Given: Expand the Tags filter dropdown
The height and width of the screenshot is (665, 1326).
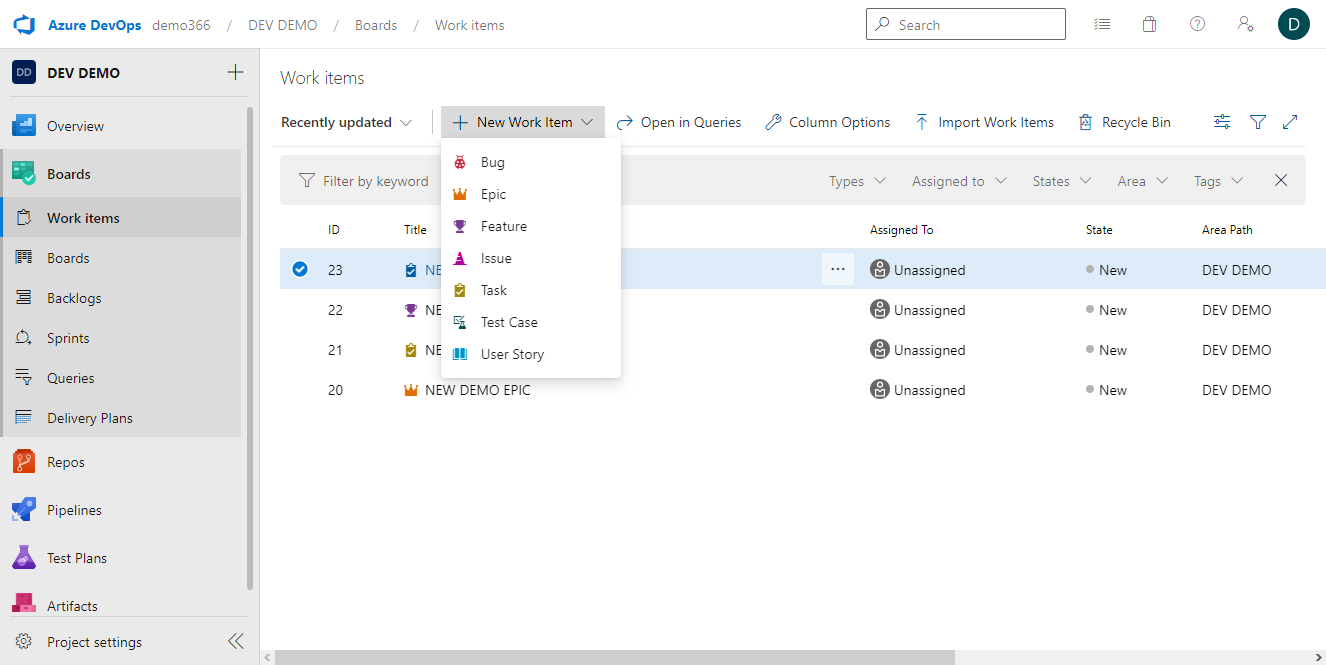Looking at the screenshot, I should tap(1218, 181).
